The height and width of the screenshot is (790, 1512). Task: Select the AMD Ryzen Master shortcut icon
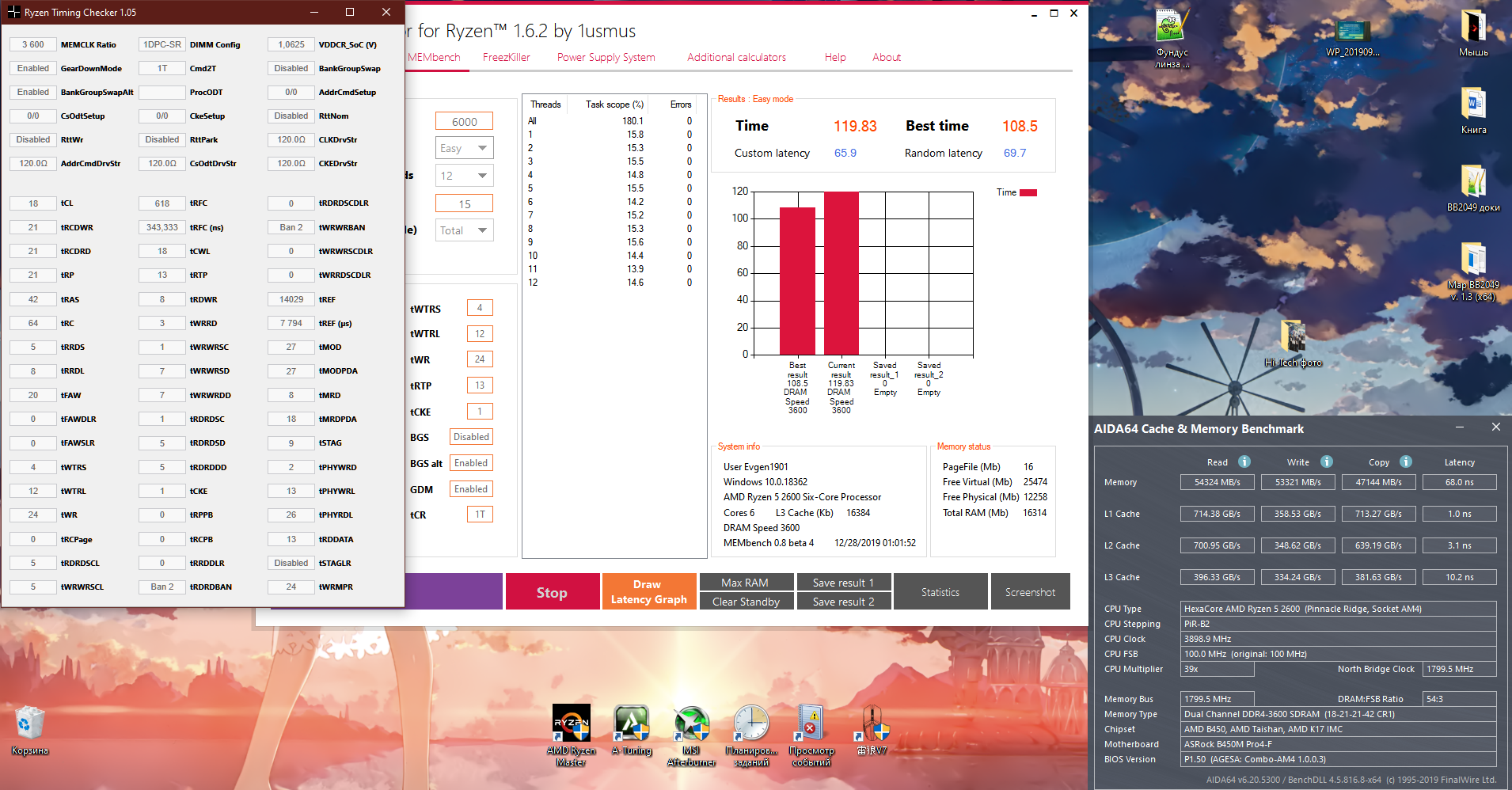571,724
